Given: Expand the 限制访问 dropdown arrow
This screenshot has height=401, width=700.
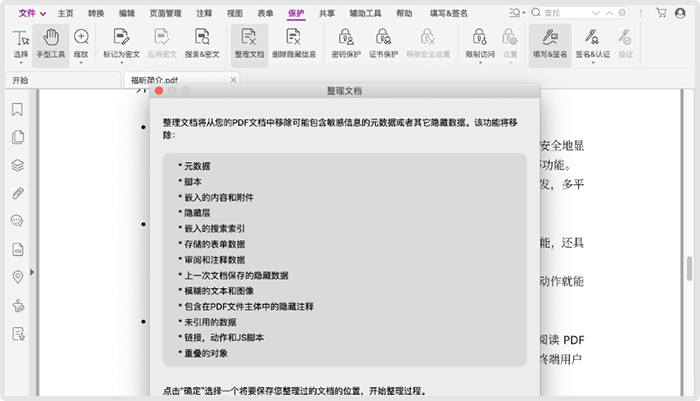Looking at the screenshot, I should [x=480, y=63].
